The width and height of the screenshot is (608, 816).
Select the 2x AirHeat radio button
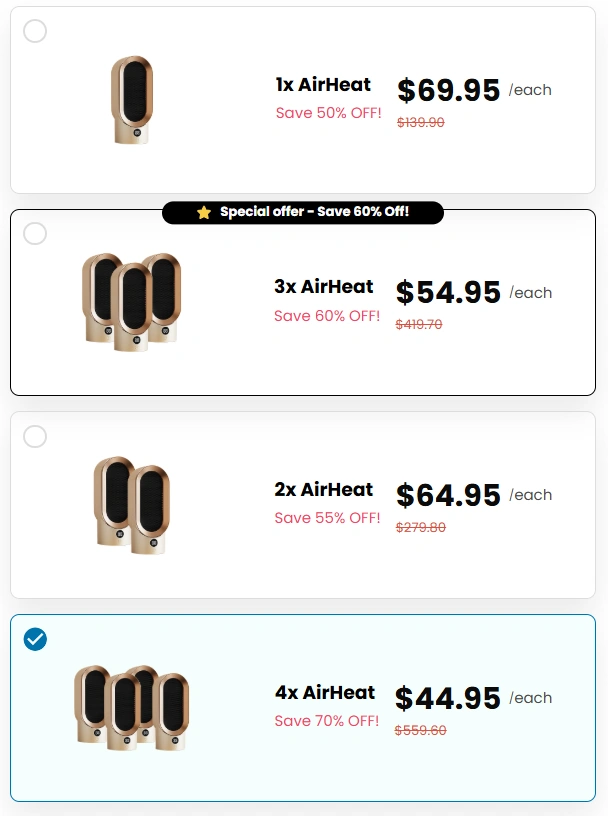pos(35,437)
